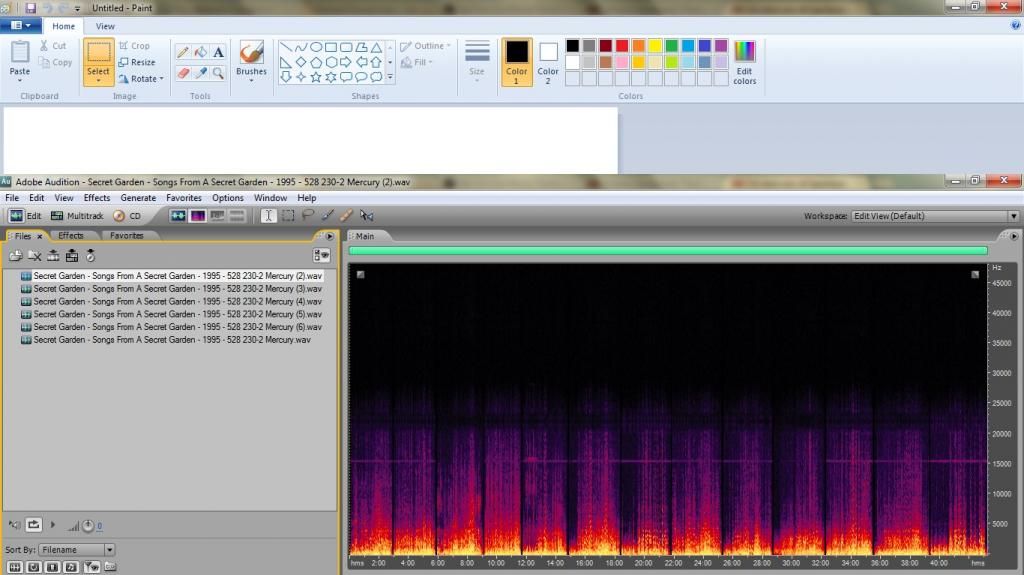
Task: Toggle Show Loop Files filter button
Action: 33,567
